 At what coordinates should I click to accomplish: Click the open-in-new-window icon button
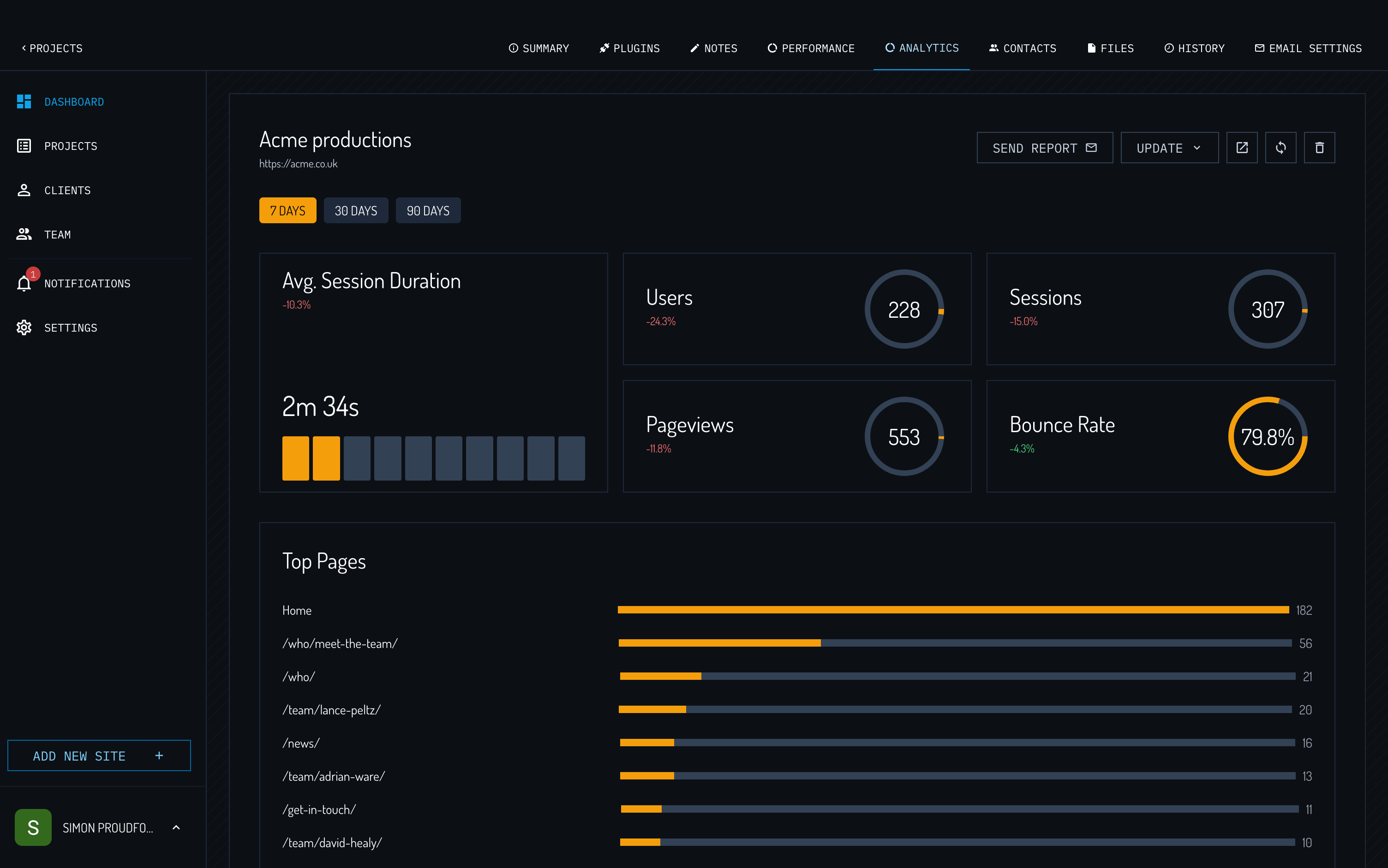point(1242,148)
